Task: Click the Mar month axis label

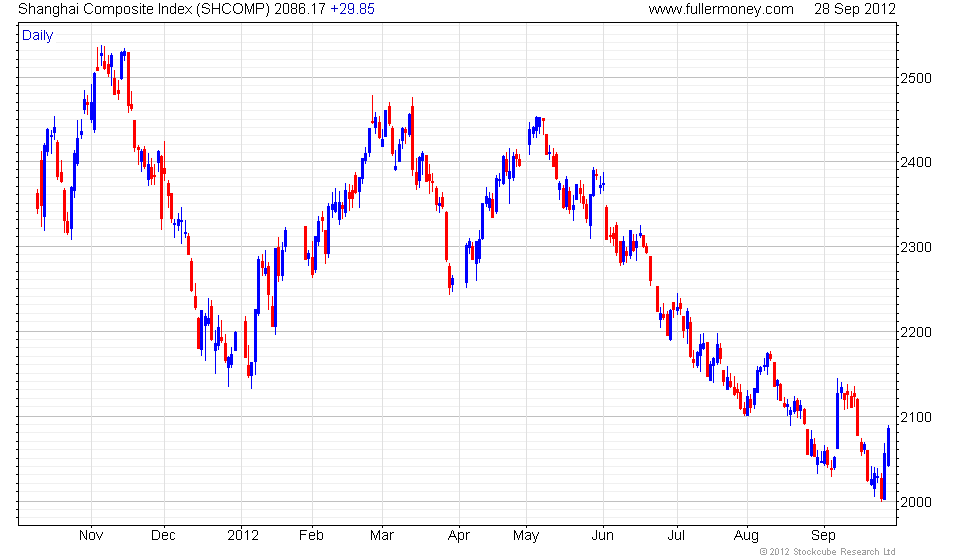Action: [381, 536]
